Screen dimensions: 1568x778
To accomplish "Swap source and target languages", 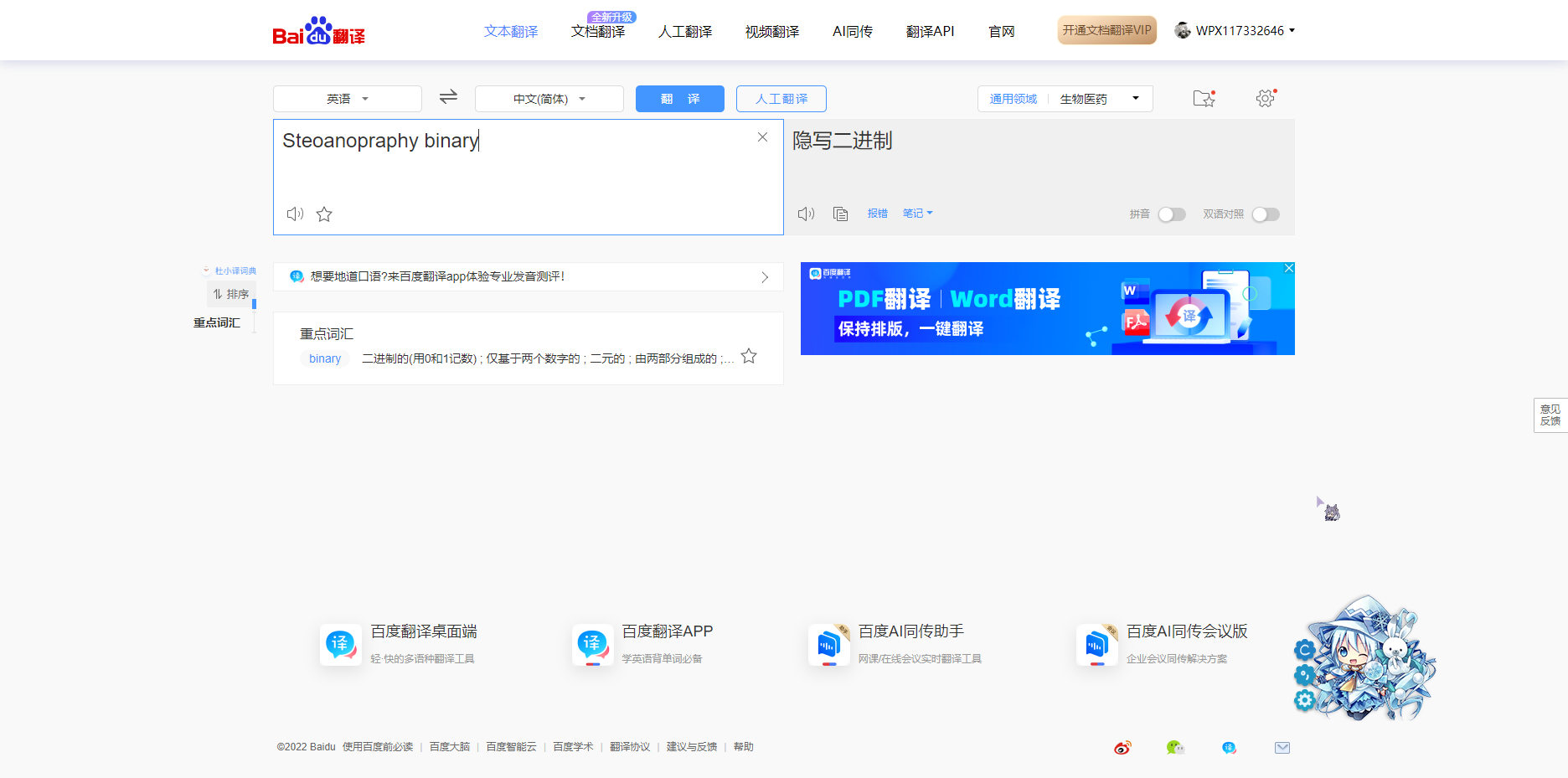I will coord(448,97).
